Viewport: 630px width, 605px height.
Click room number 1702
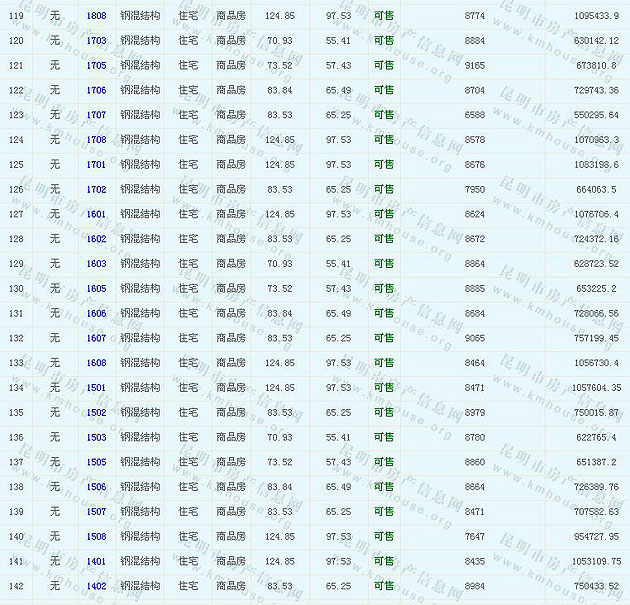point(96,189)
